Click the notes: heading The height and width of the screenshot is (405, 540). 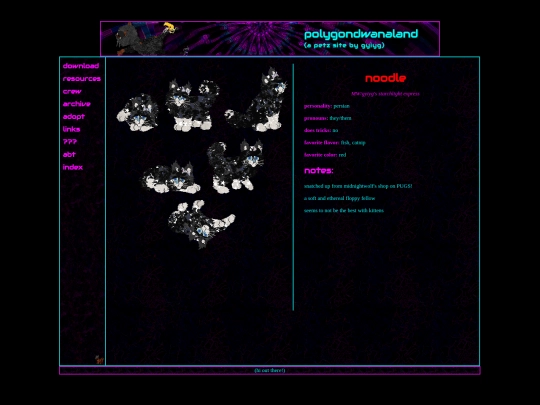(319, 170)
